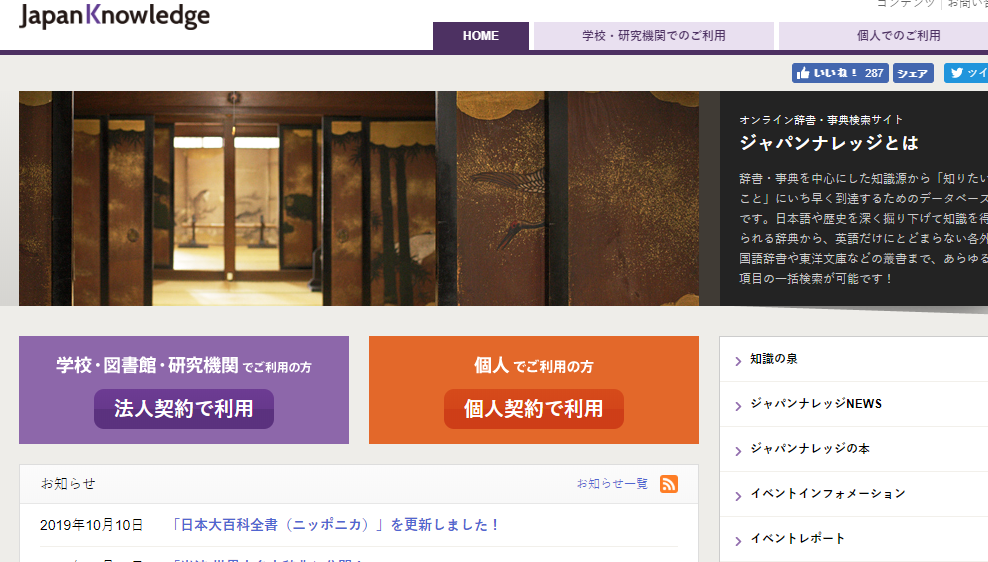Open 学校・研究機関でのご利用 tab
Screen dimensions: 988x562
(654, 36)
